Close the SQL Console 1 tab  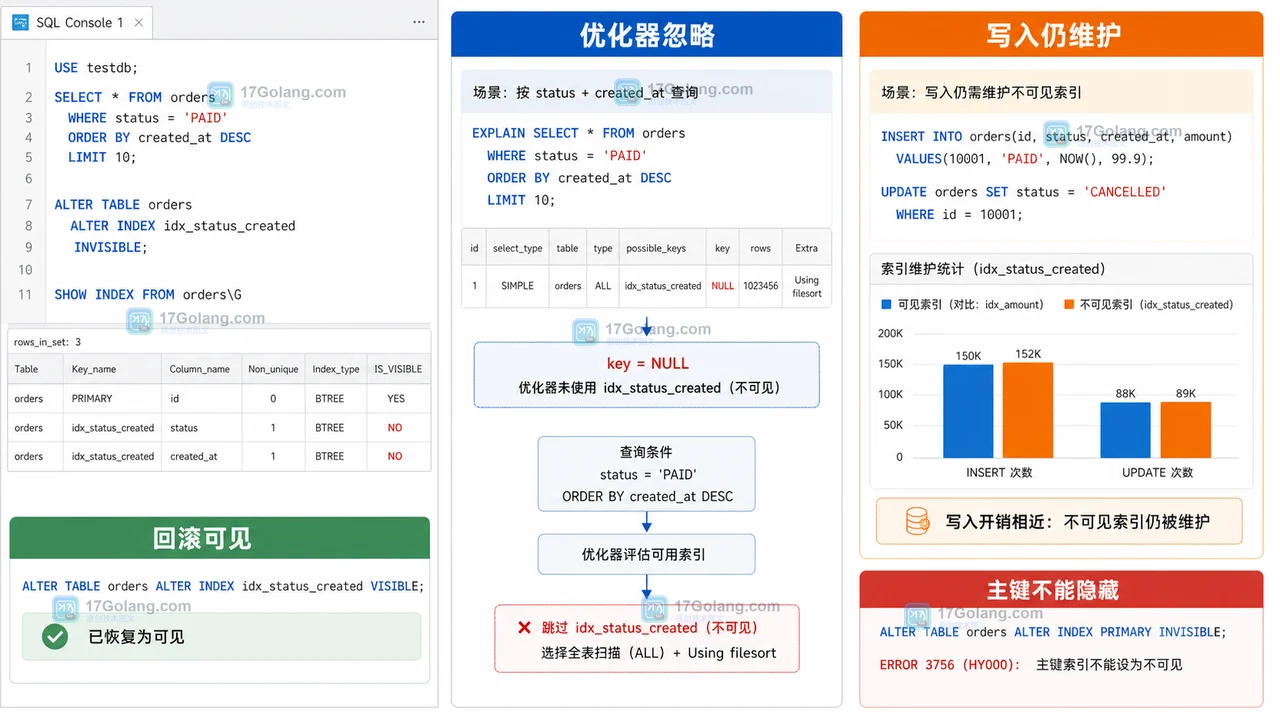[139, 22]
